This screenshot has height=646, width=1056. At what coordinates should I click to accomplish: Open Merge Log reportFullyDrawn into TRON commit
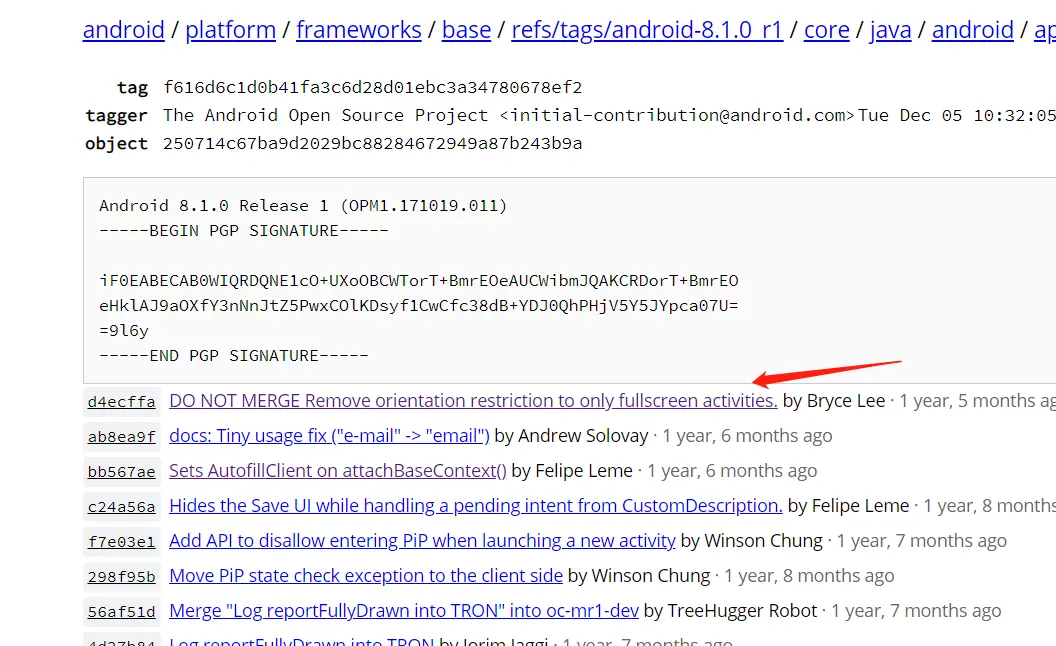pos(404,611)
